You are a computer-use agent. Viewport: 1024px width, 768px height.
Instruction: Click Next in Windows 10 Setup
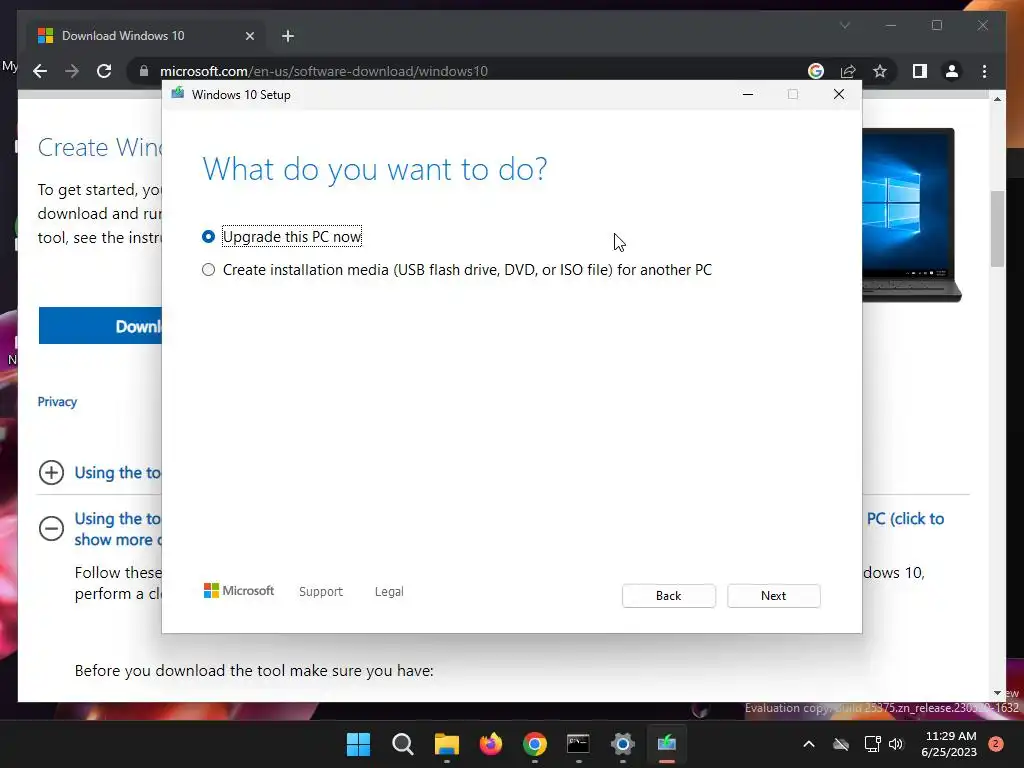point(773,596)
